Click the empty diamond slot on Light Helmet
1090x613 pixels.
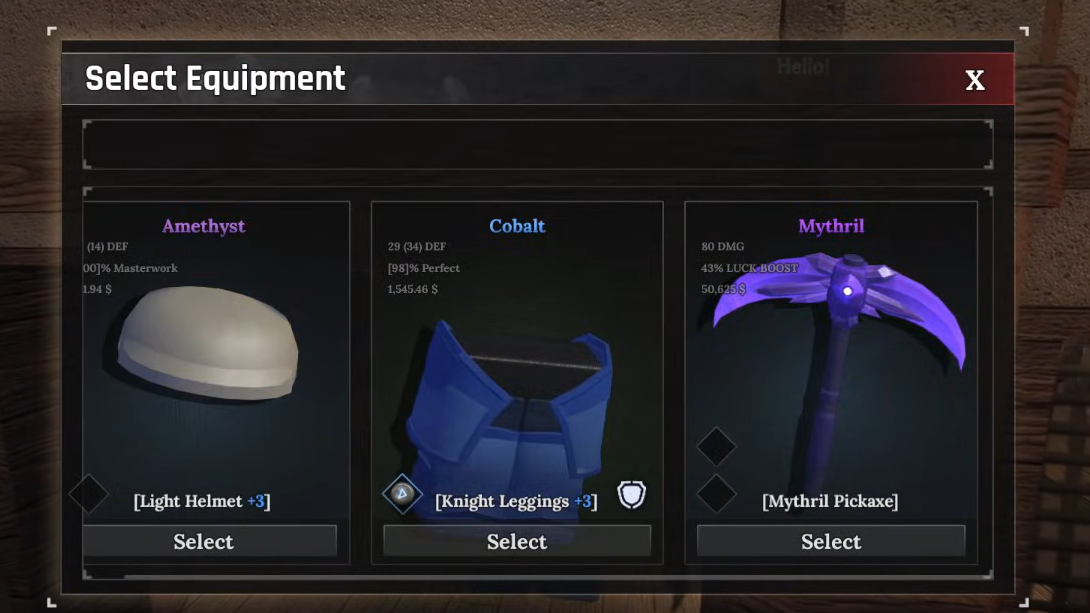pyautogui.click(x=88, y=494)
